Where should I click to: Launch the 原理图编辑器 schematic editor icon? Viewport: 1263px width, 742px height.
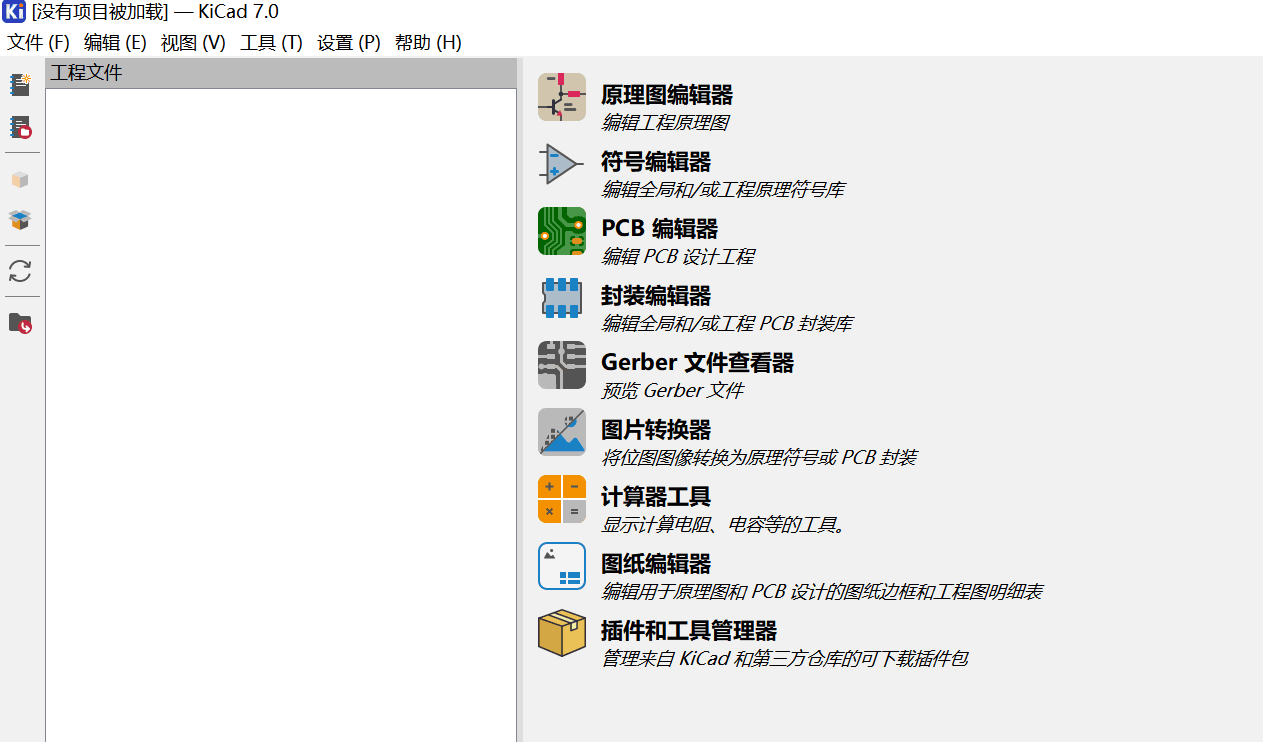pyautogui.click(x=561, y=97)
